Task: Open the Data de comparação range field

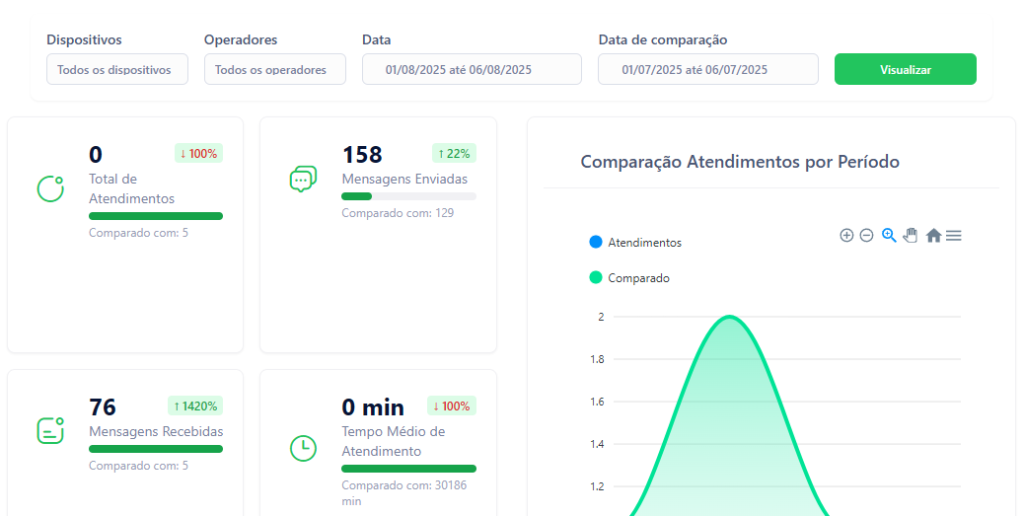Action: pyautogui.click(x=709, y=69)
